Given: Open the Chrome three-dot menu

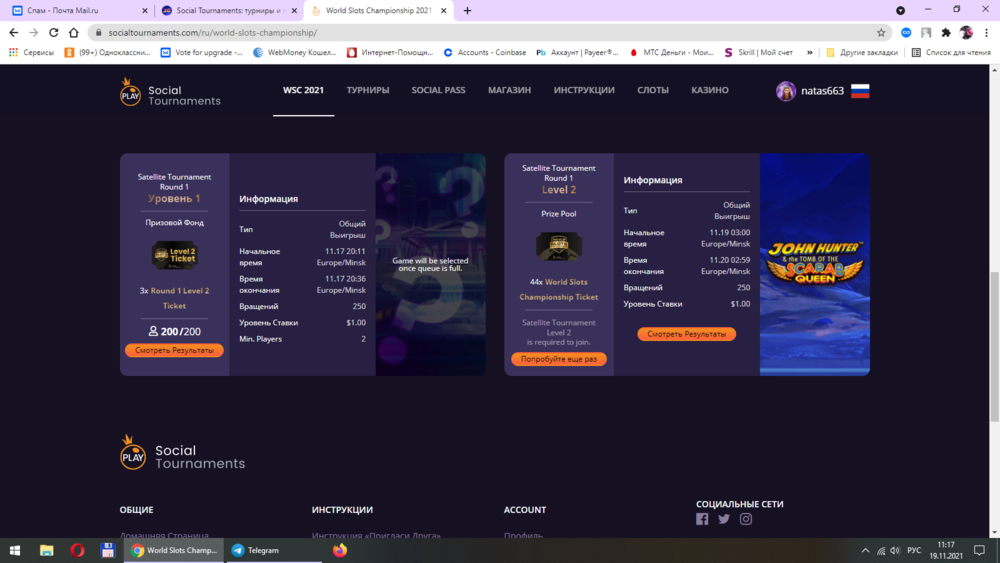Looking at the screenshot, I should pyautogui.click(x=986, y=33).
